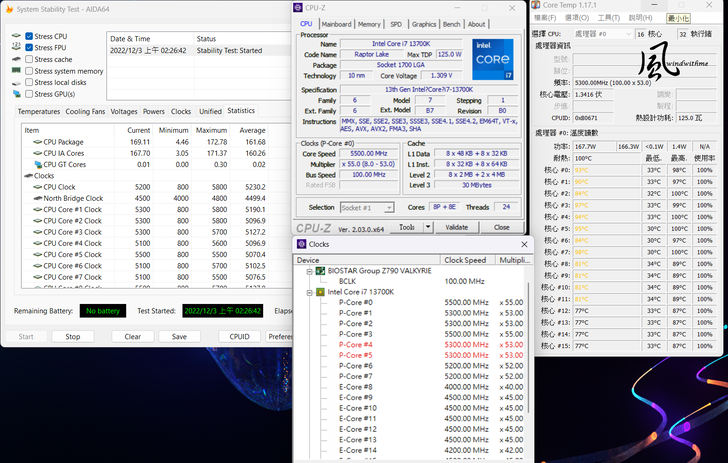Click the Intel Core i7 13700K processor icon
This screenshot has height=463, width=728.
pos(320,292)
